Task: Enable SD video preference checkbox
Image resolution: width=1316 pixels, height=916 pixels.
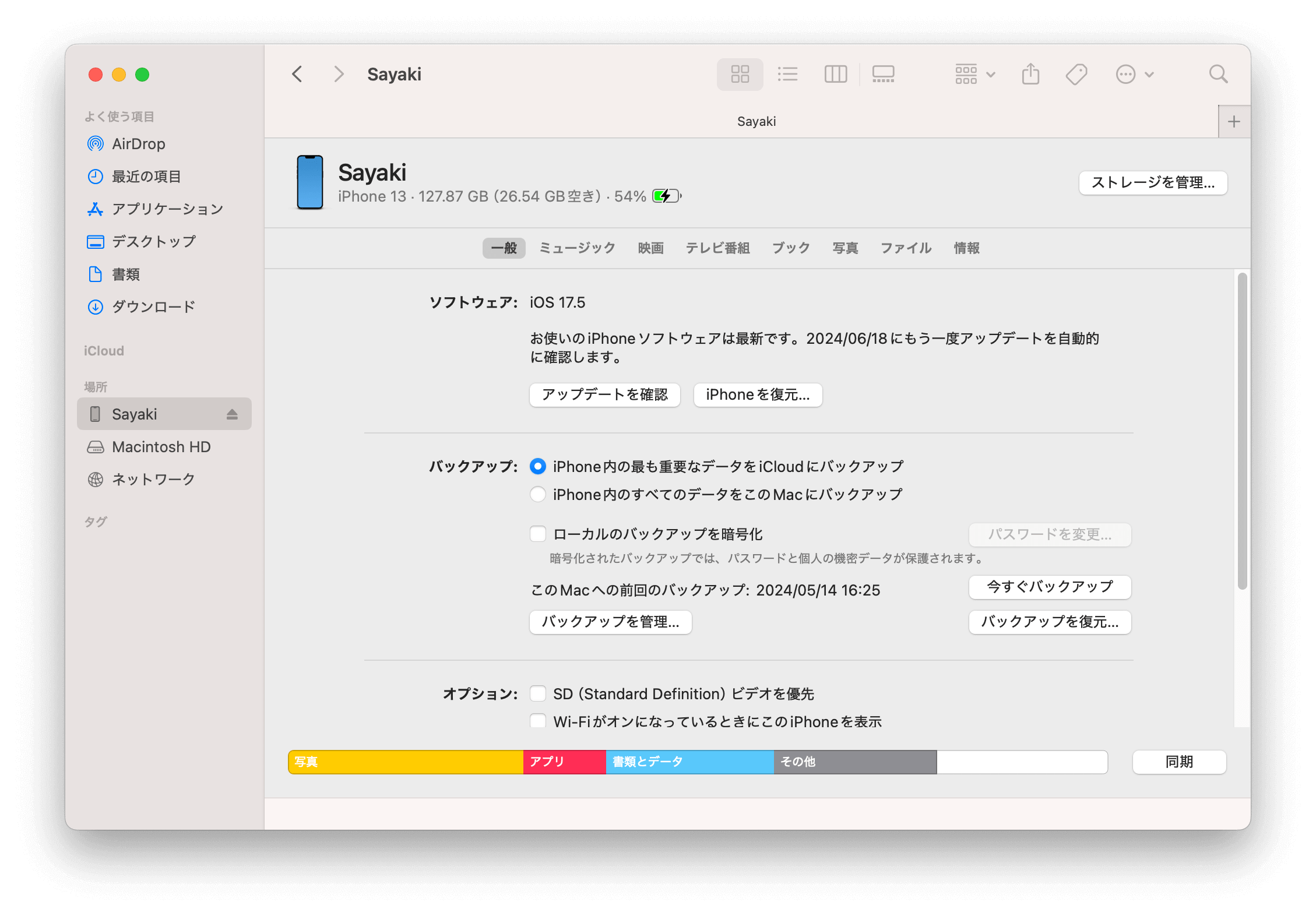Action: tap(538, 694)
